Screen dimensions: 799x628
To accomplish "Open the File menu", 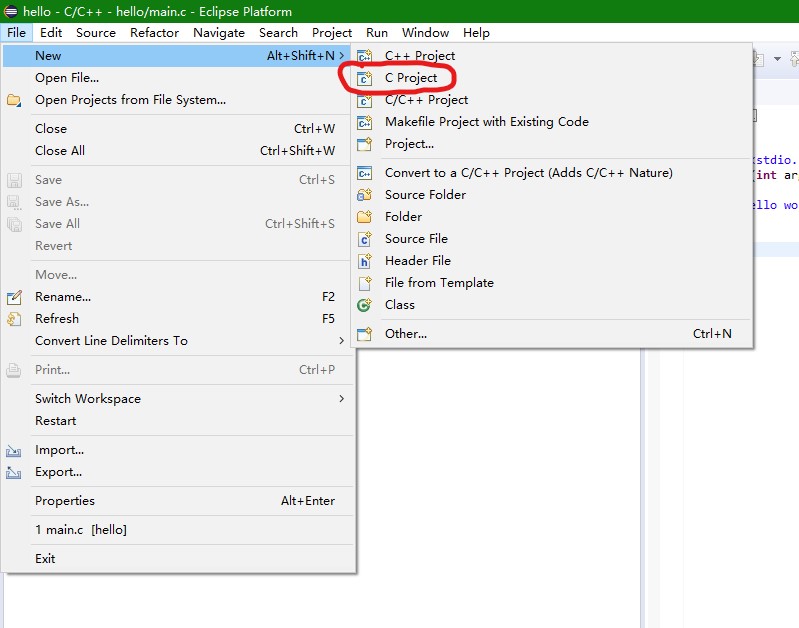I will point(16,33).
